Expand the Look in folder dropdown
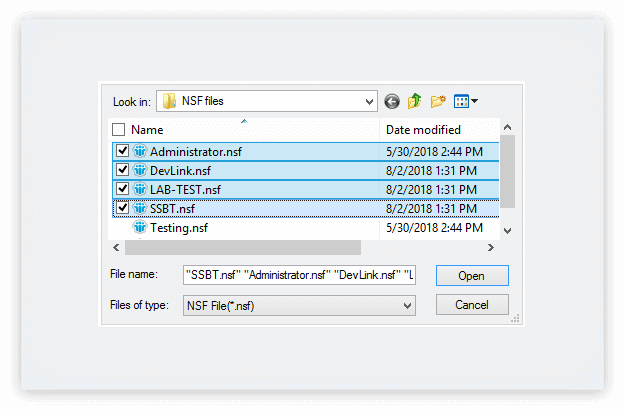 (369, 101)
